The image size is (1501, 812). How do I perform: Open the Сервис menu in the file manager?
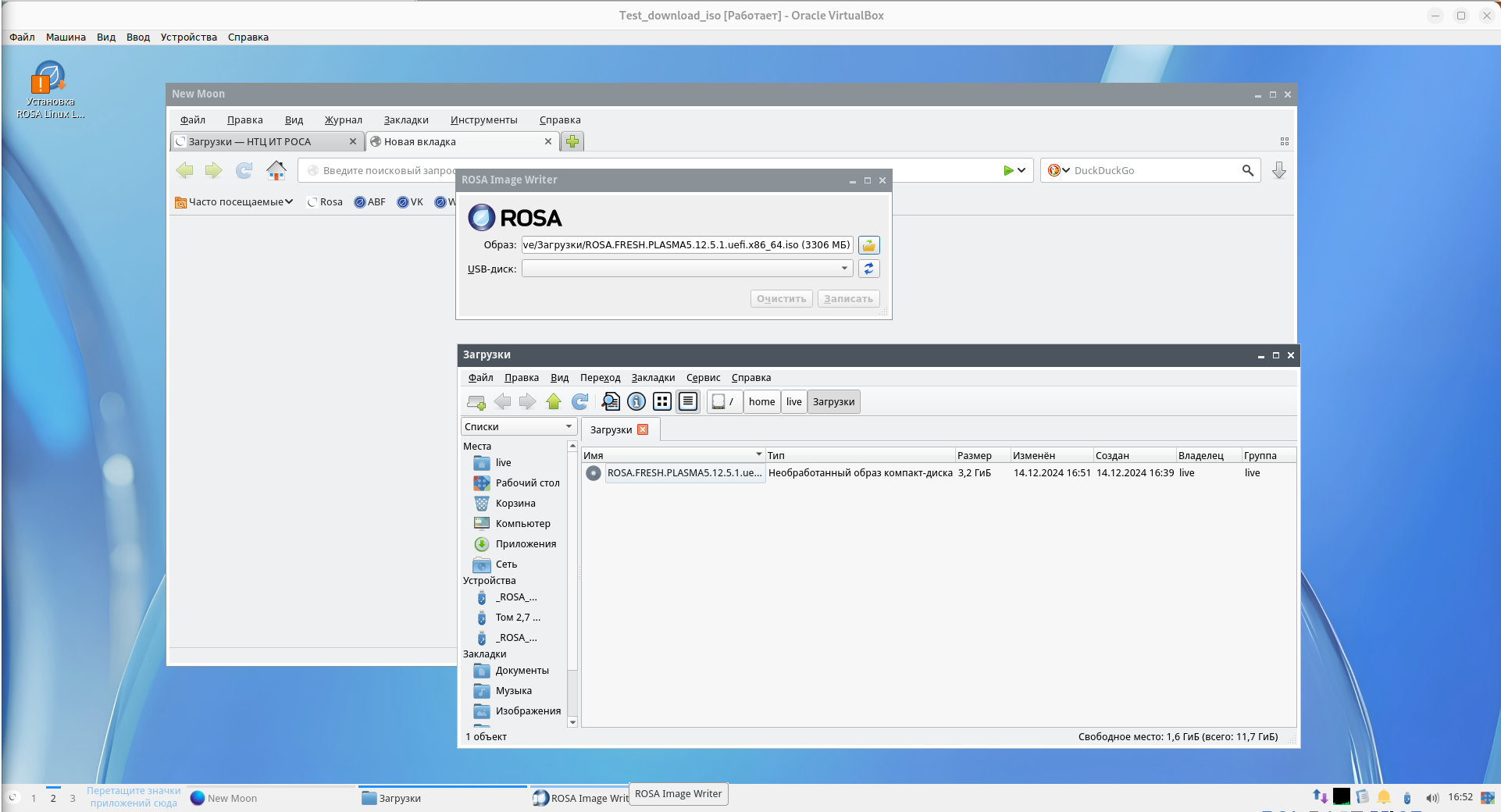703,378
